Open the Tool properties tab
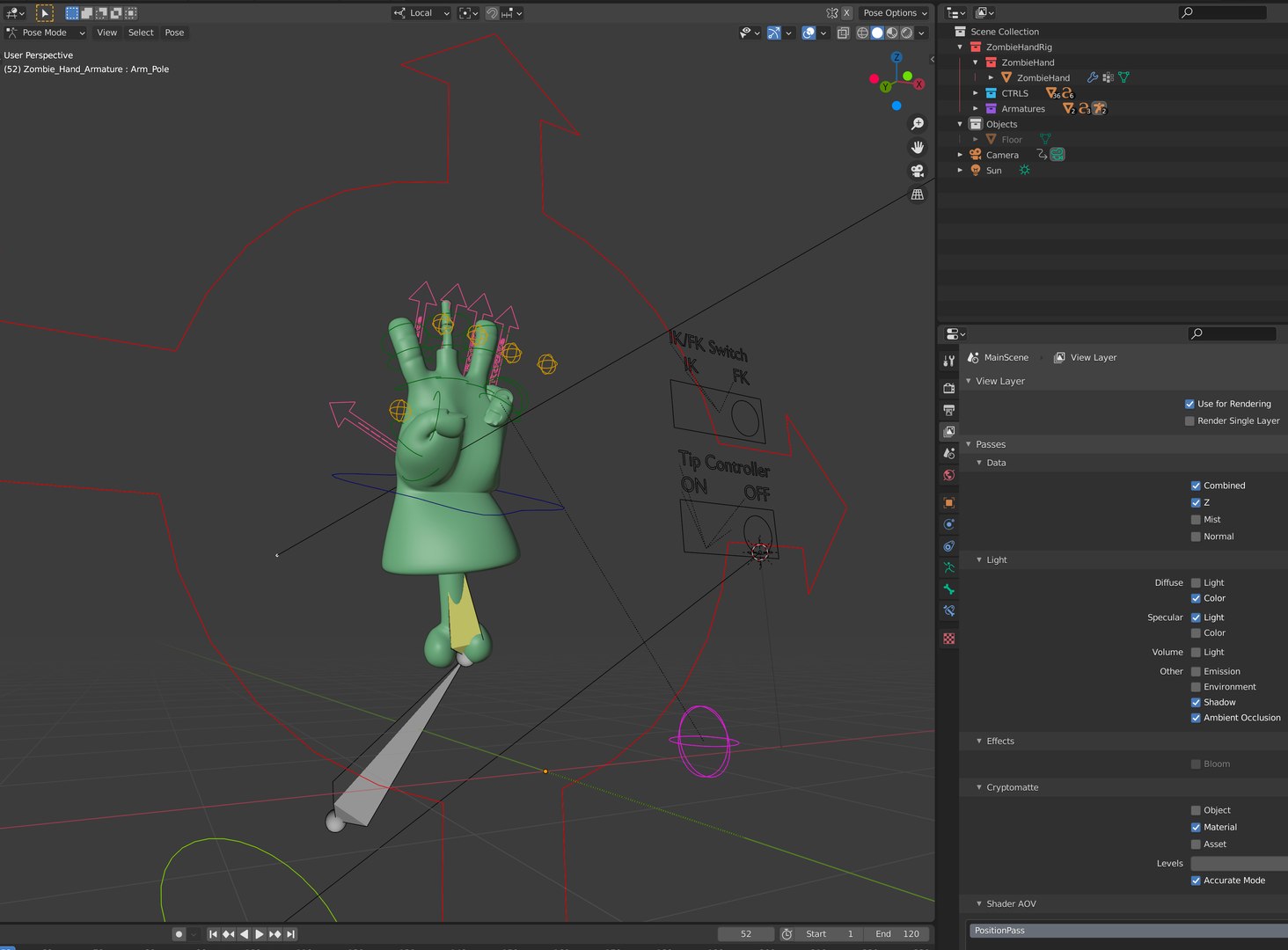The width and height of the screenshot is (1288, 950). [x=948, y=361]
